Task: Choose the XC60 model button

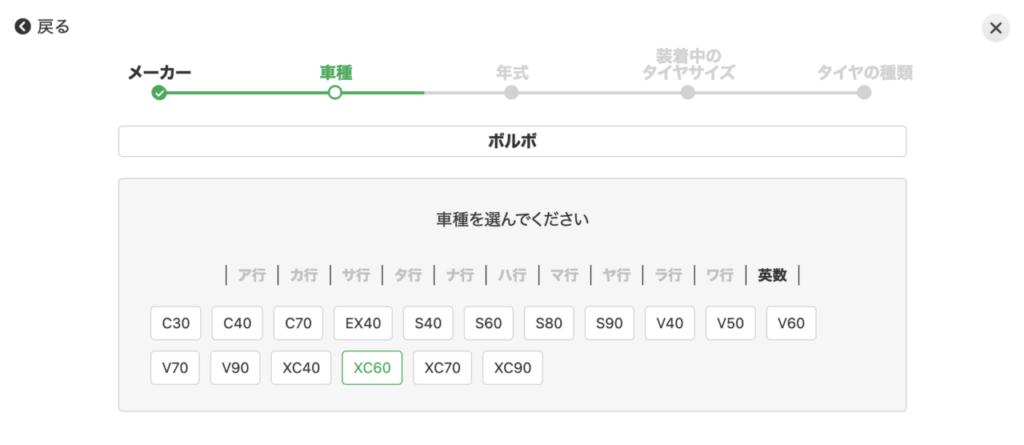Action: coord(372,368)
